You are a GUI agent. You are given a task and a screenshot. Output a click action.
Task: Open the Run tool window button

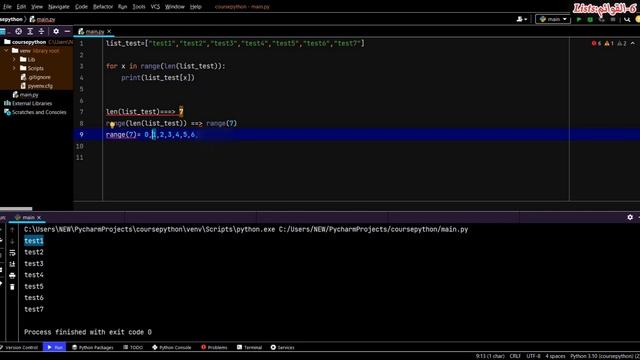(x=54, y=347)
